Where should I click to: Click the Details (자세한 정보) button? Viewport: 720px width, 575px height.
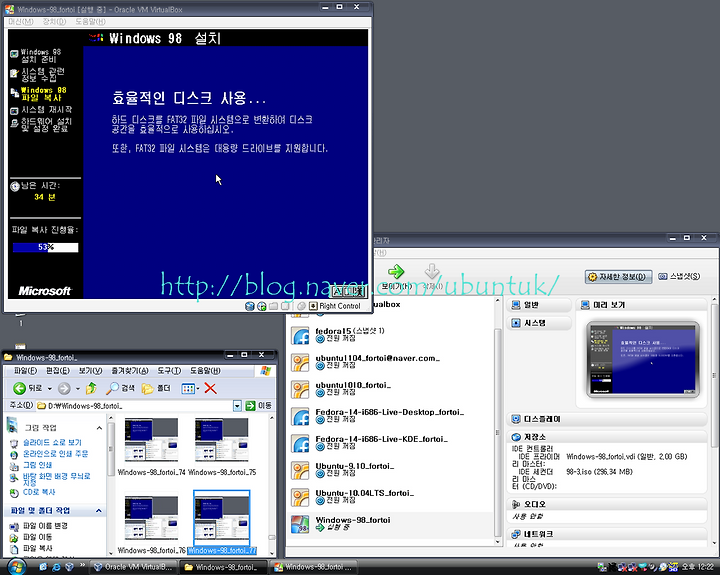pos(618,277)
